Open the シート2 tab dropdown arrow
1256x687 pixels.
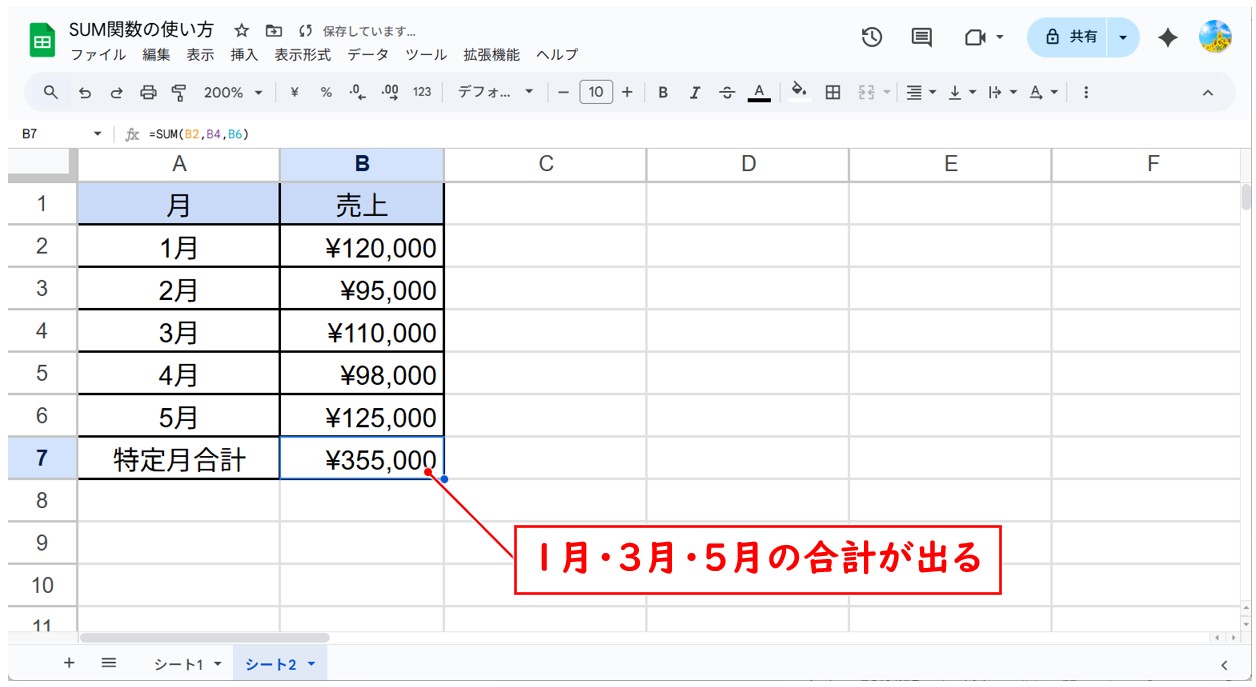(311, 664)
